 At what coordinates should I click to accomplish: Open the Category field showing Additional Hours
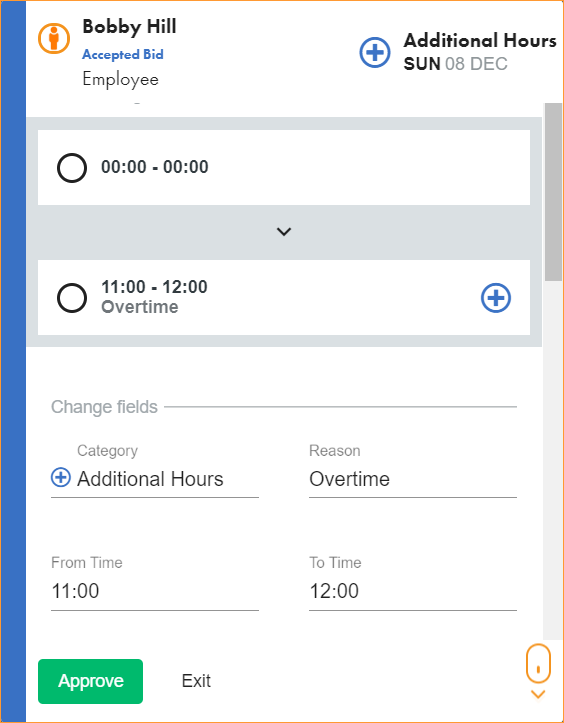pos(154,480)
